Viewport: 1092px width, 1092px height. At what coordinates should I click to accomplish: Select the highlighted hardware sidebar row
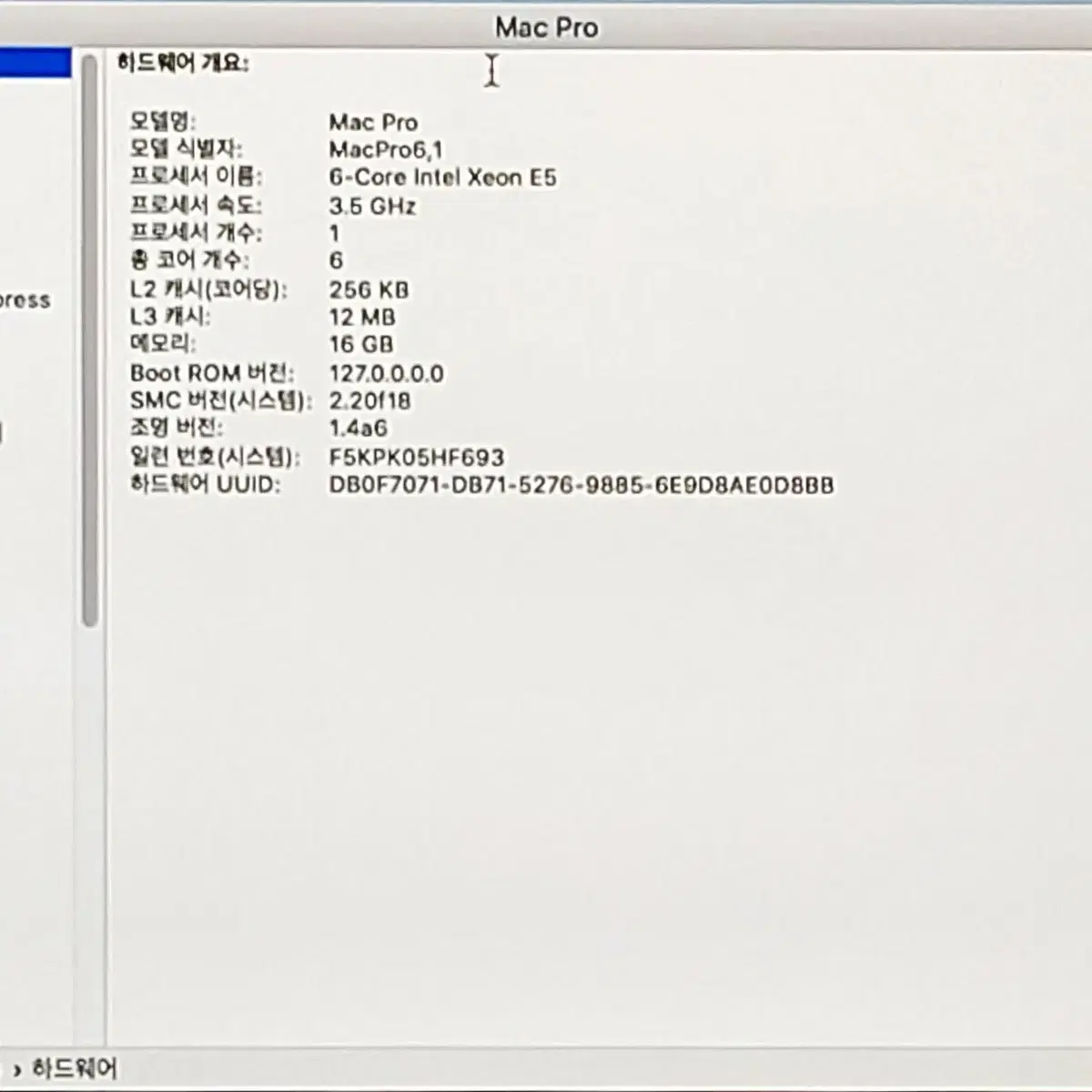[35, 63]
